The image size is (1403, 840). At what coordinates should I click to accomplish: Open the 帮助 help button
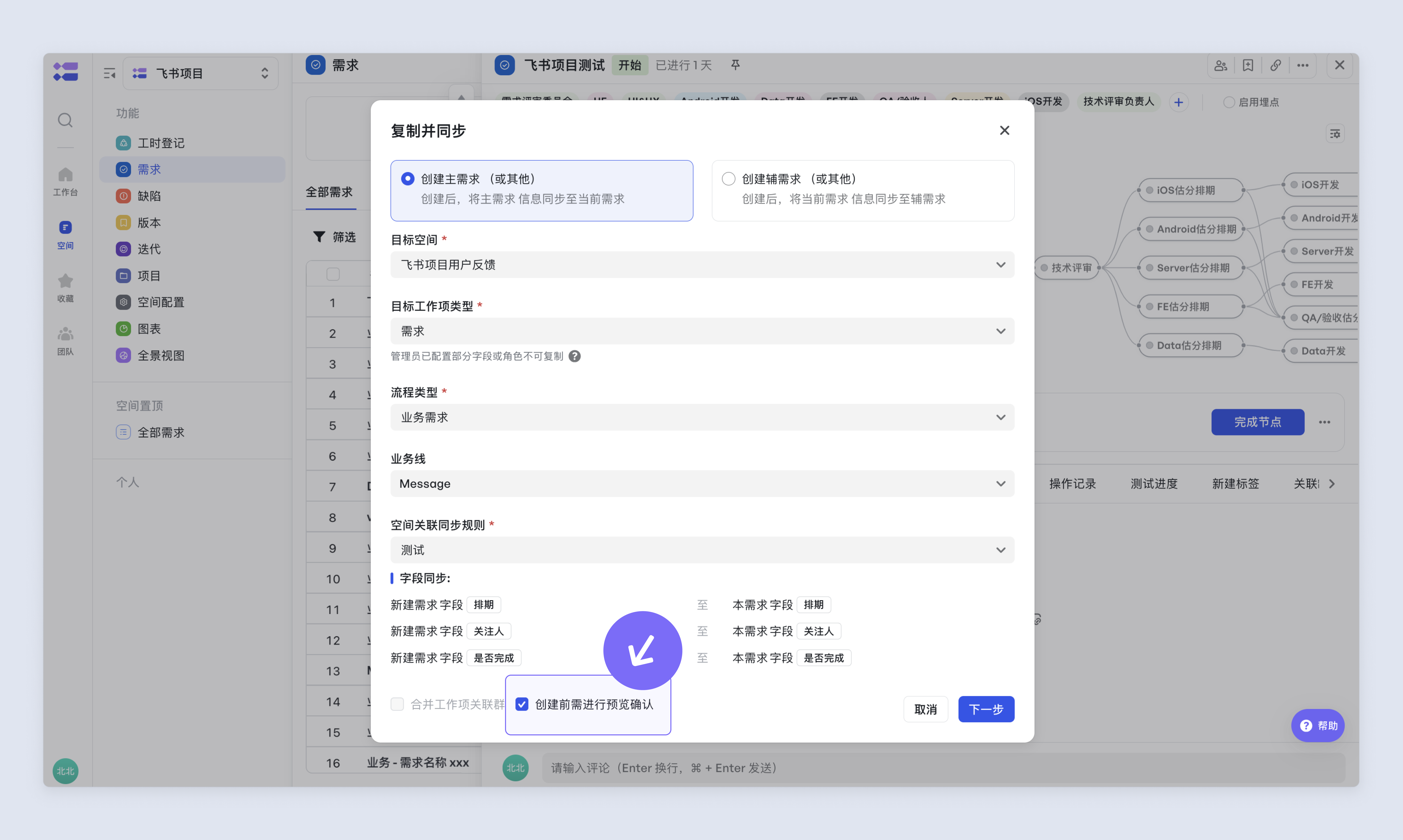tap(1318, 726)
